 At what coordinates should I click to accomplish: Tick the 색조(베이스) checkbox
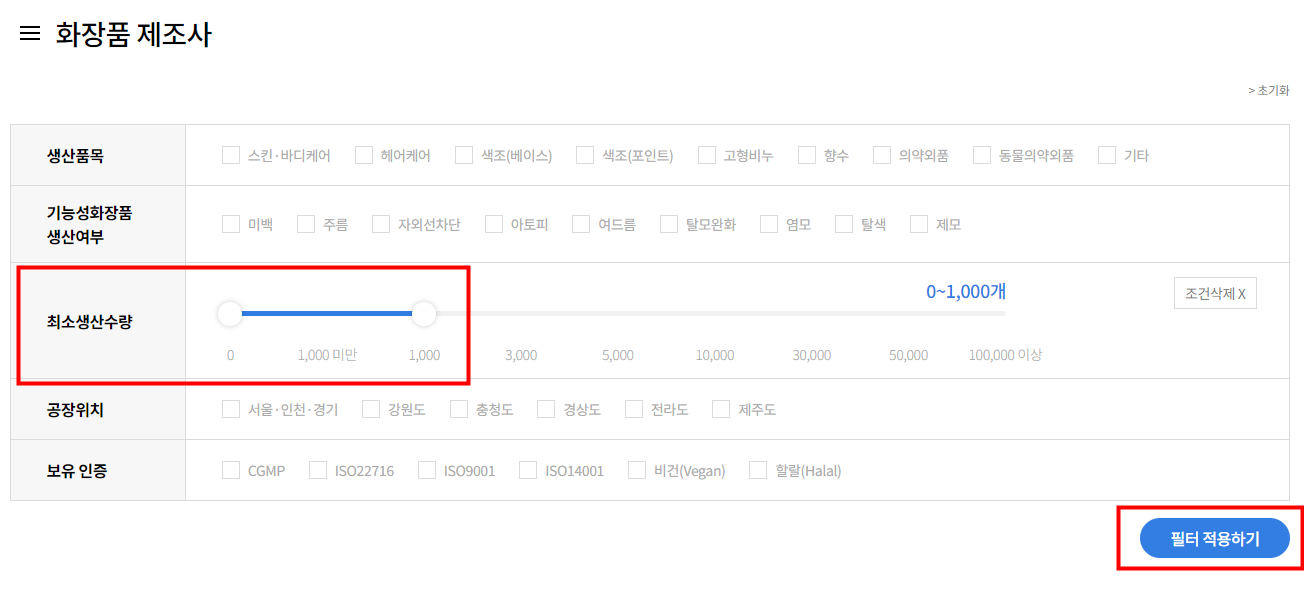click(x=464, y=155)
